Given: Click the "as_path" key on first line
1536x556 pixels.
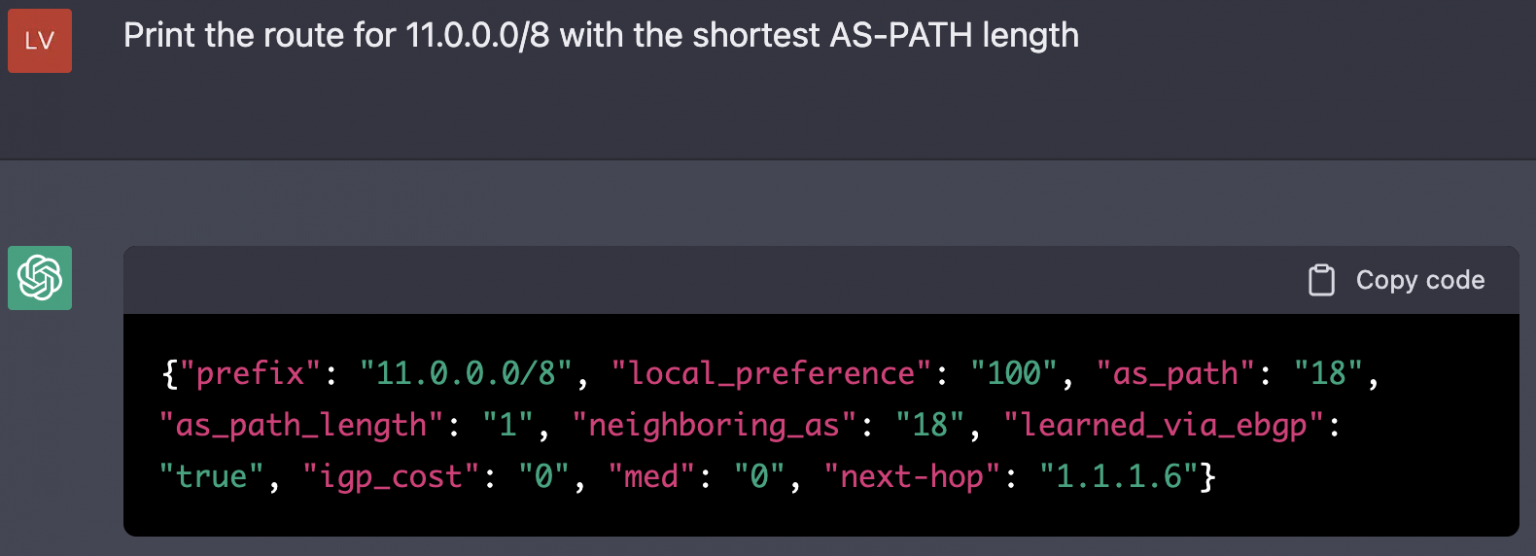Looking at the screenshot, I should point(1175,374).
